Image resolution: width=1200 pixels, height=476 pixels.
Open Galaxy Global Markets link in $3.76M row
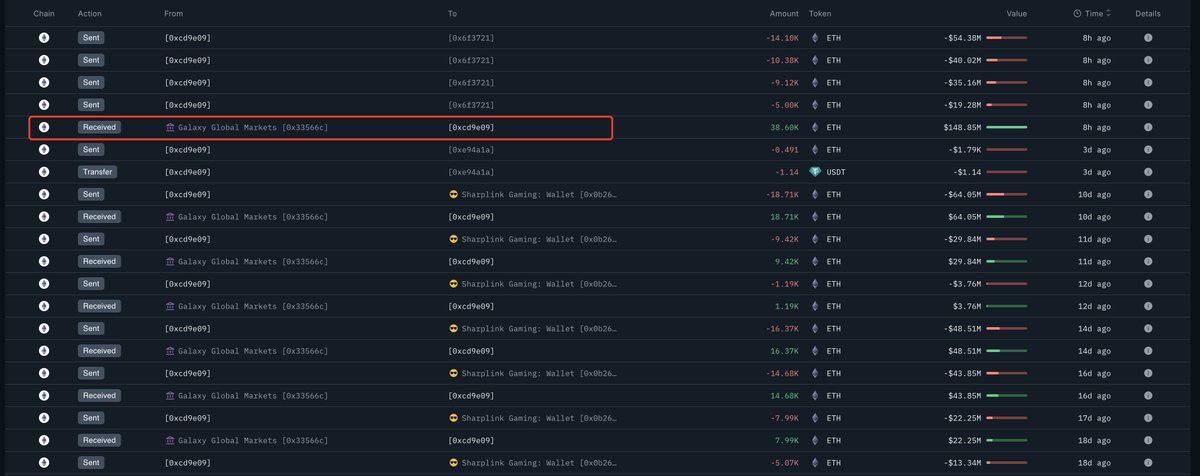click(253, 306)
